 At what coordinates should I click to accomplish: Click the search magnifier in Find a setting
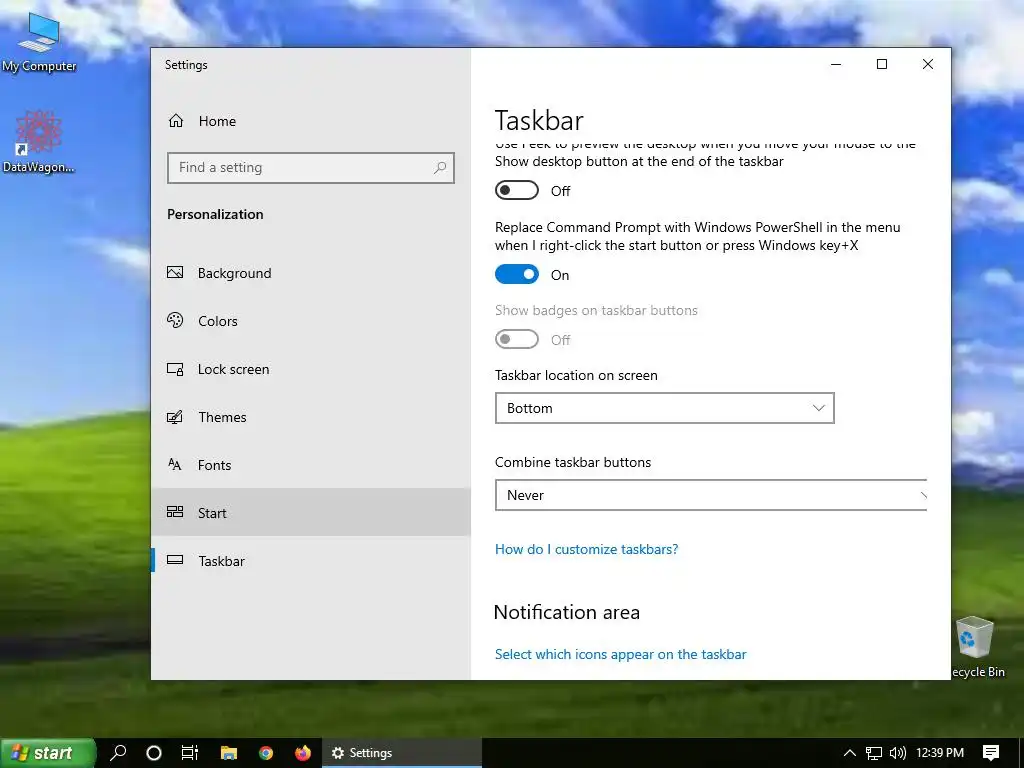click(440, 168)
